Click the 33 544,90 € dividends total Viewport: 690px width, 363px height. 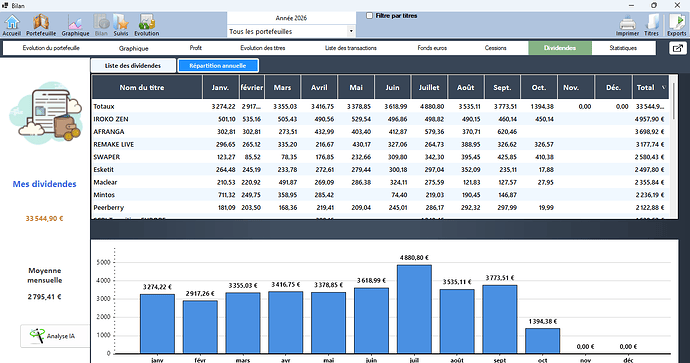[x=44, y=218]
